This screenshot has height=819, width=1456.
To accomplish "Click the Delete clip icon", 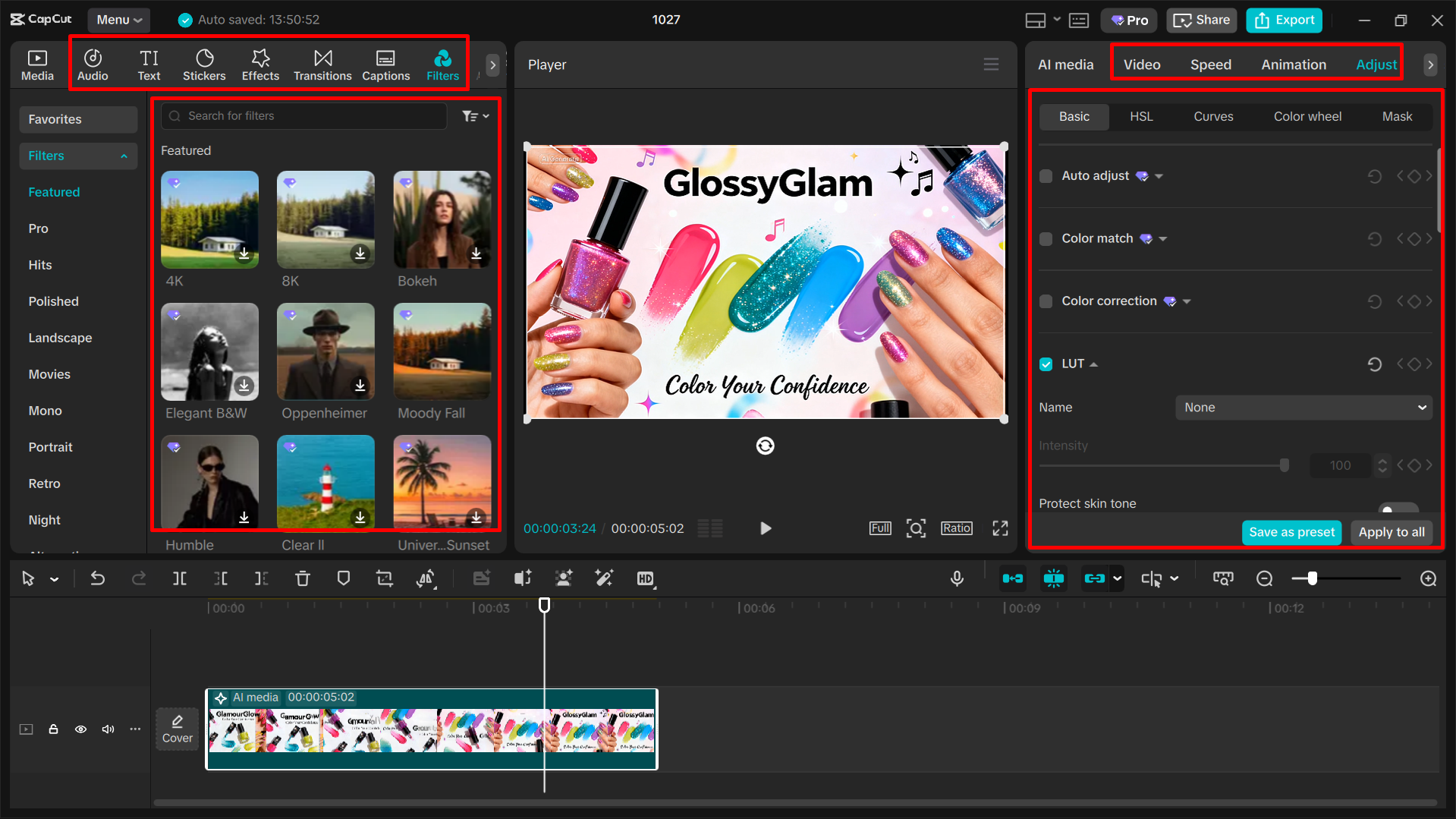I will pos(303,578).
